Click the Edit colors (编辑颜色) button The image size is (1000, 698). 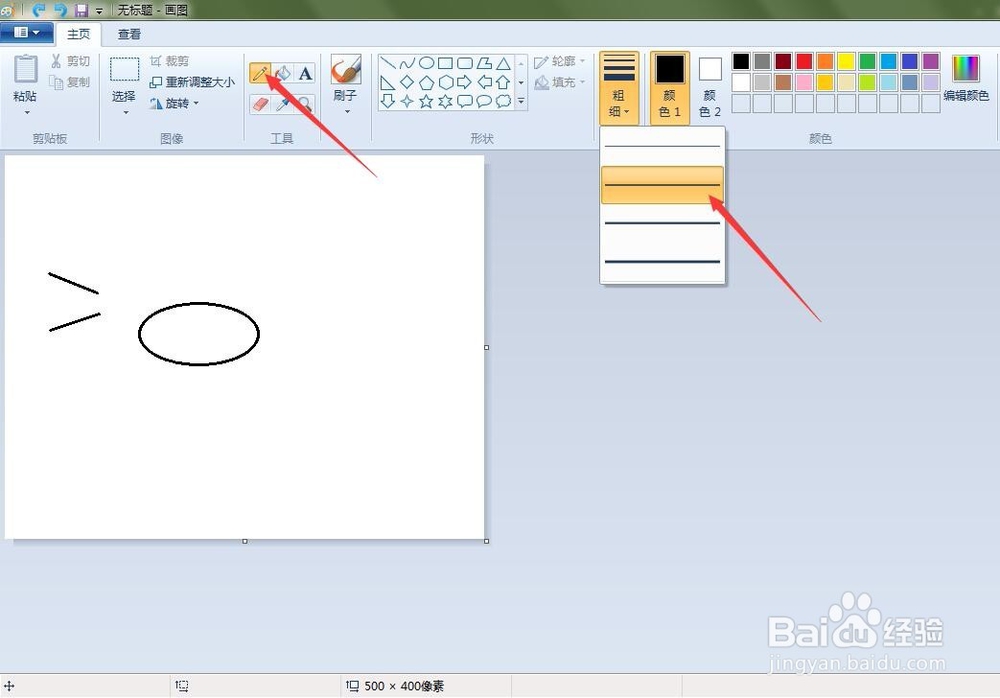click(966, 78)
